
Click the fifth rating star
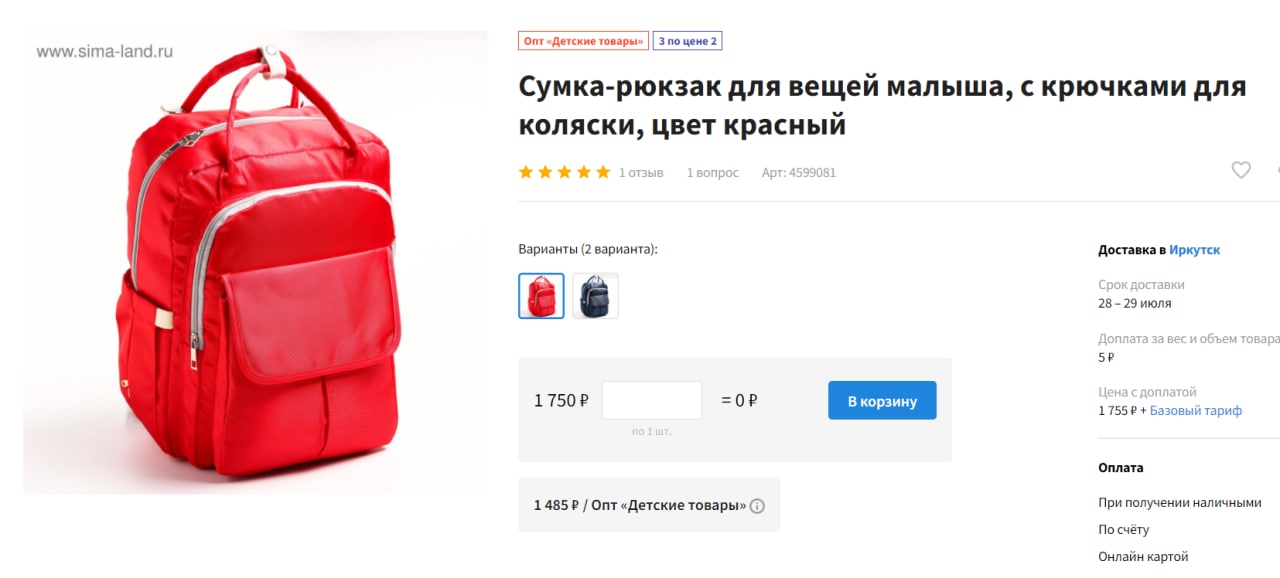pyautogui.click(x=603, y=172)
